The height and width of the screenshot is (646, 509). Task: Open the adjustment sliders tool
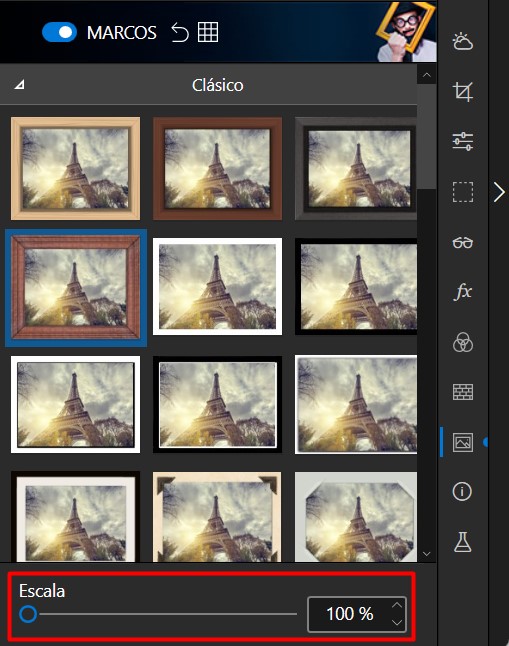462,141
